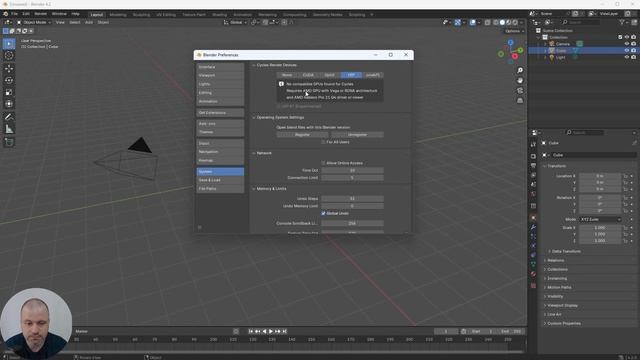
Task: Jump to the timeline start
Action: pyautogui.click(x=251, y=331)
